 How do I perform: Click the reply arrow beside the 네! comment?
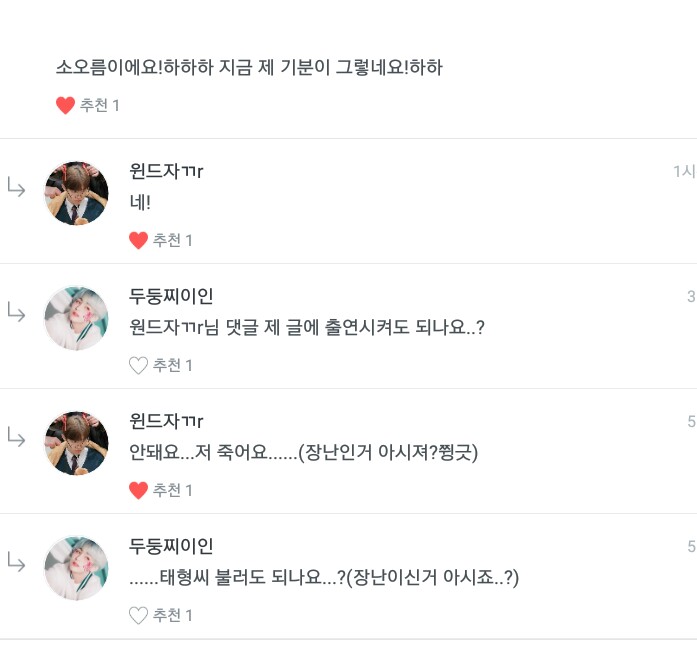tap(17, 187)
